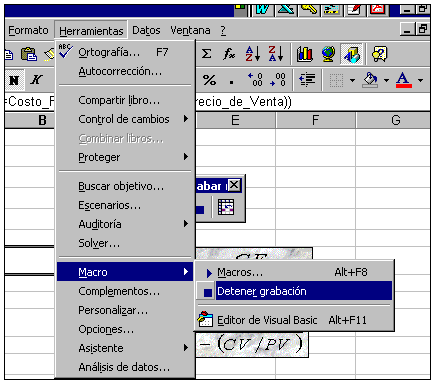This screenshot has width=434, height=383.
Task: Select Análisis de datos... entry
Action: coord(125,367)
